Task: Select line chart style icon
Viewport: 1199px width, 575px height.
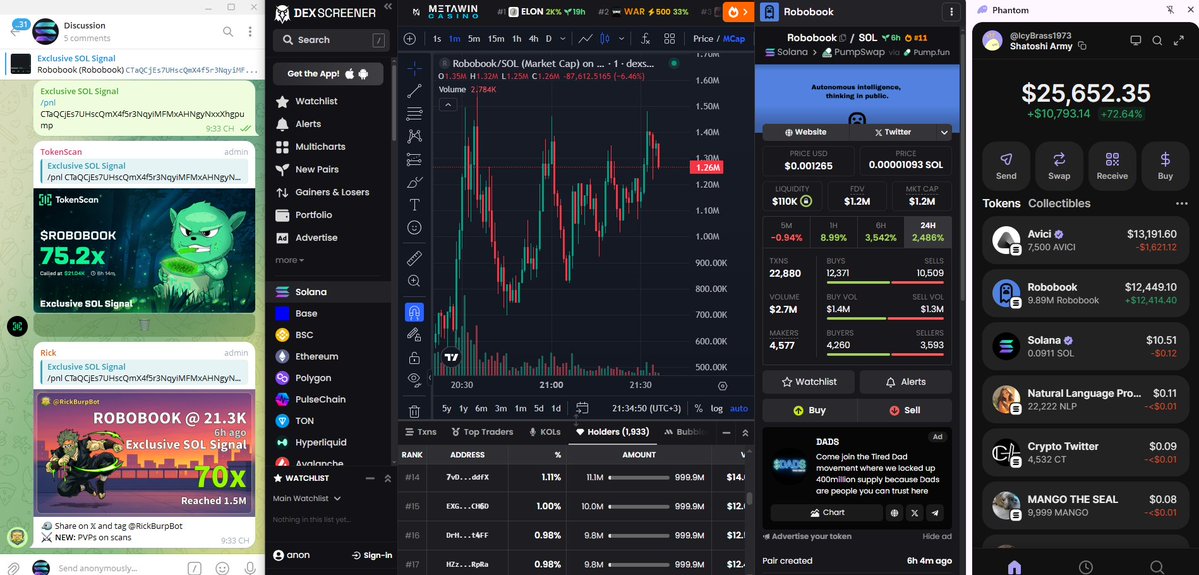Action: pos(586,38)
